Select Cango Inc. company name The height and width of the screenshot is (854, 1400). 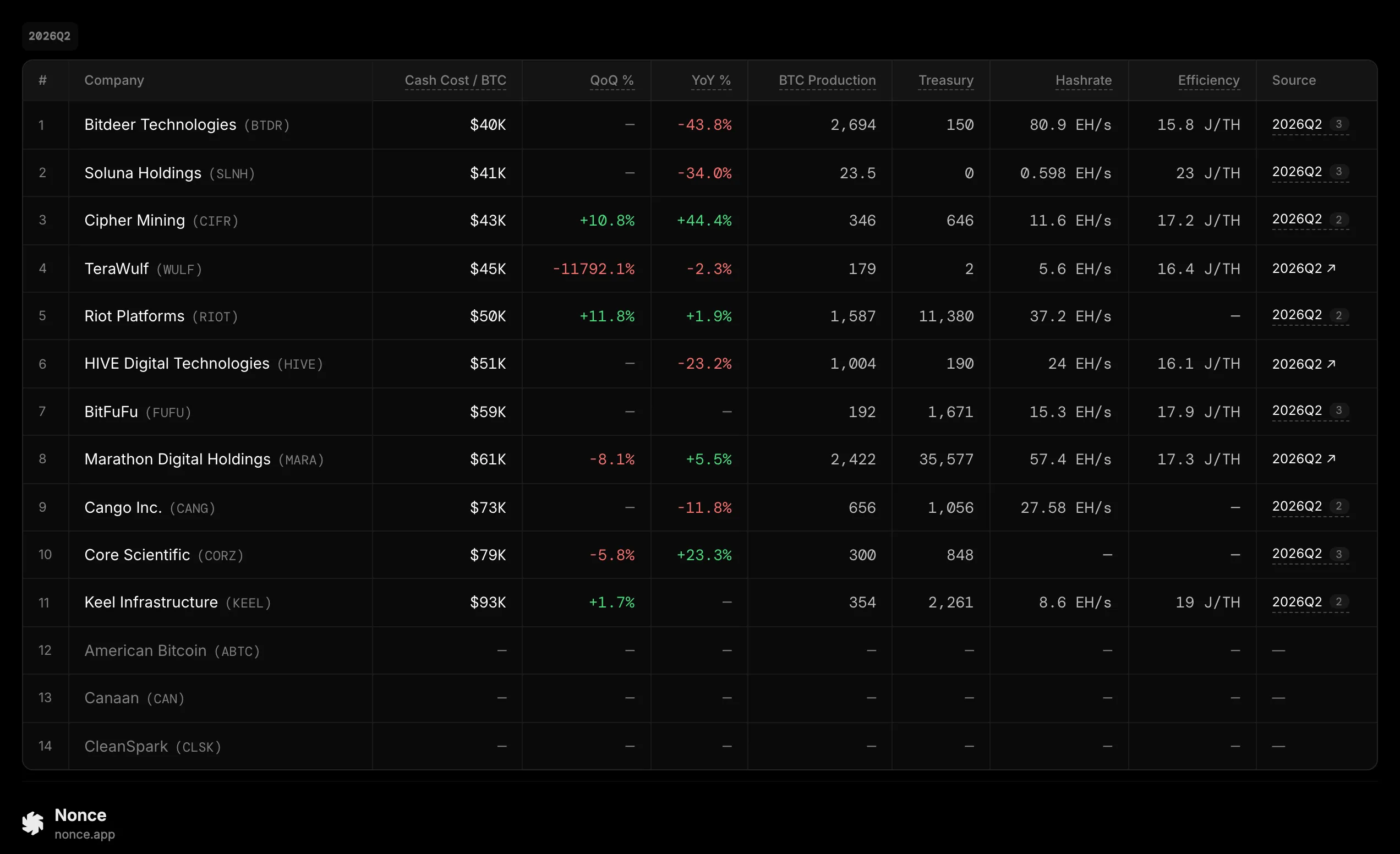point(123,507)
